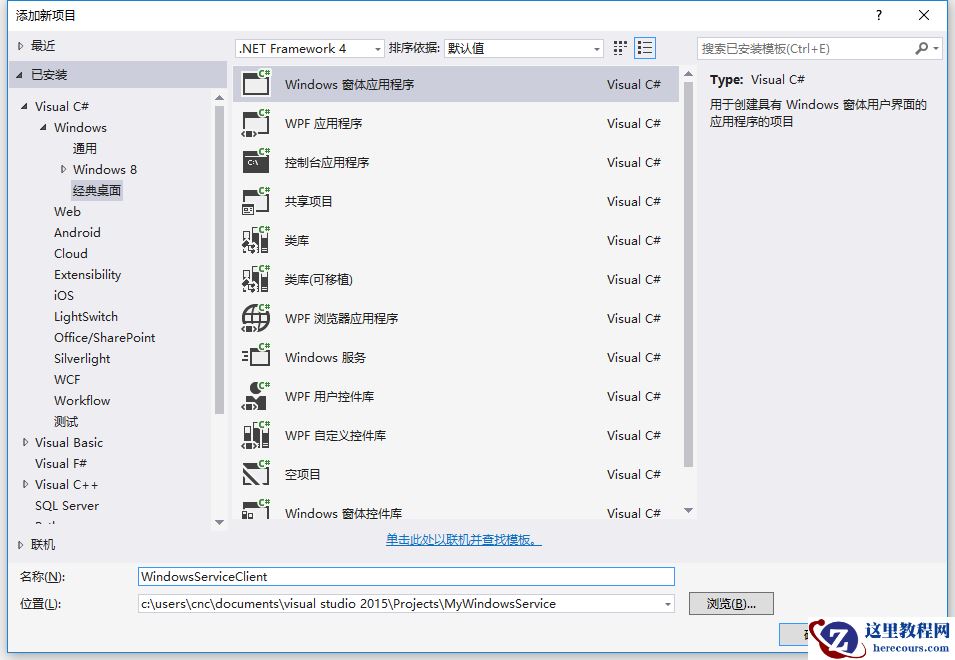Expand the Windows 8 tree node

63,169
